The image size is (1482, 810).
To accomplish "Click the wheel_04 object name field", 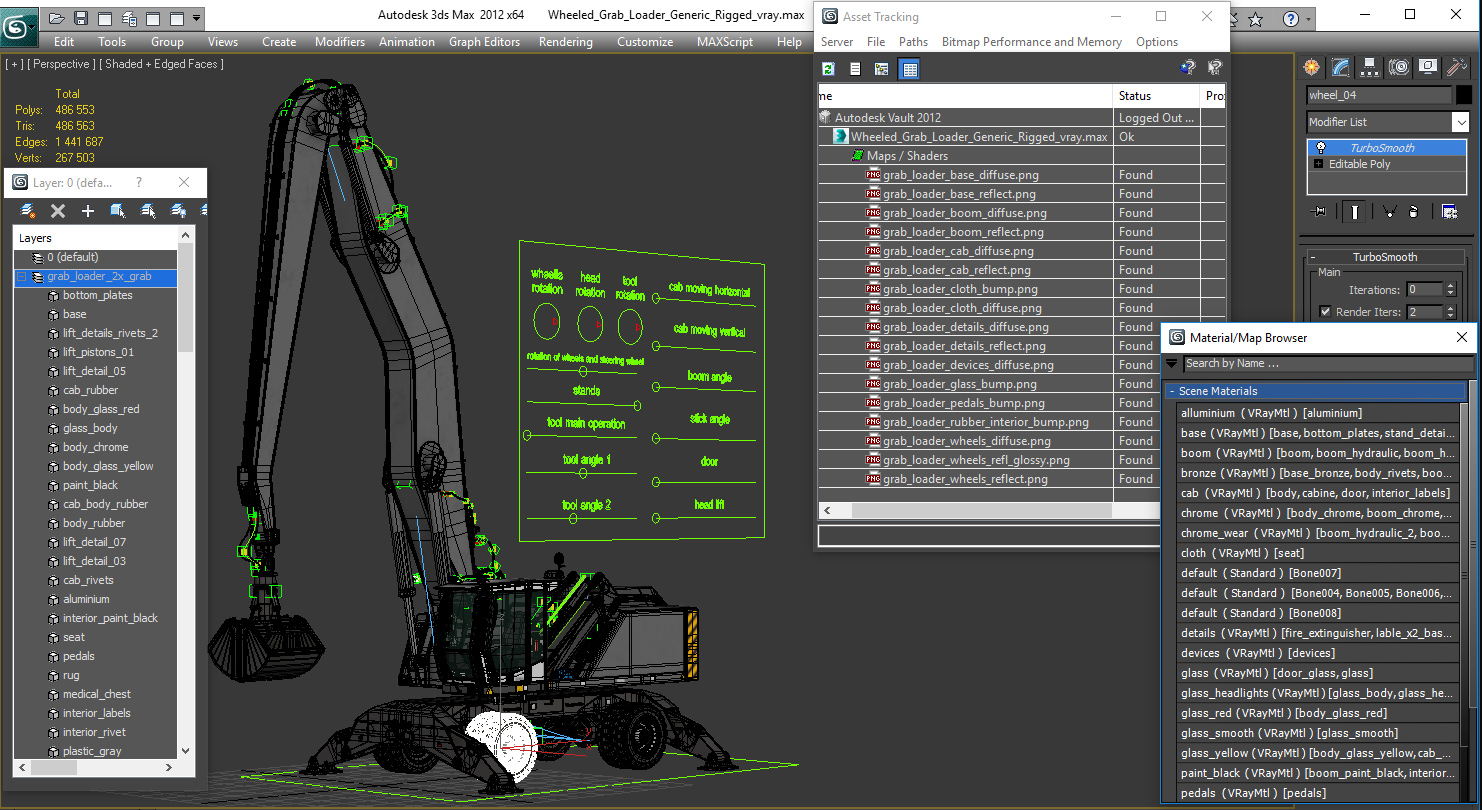I will coord(1379,95).
